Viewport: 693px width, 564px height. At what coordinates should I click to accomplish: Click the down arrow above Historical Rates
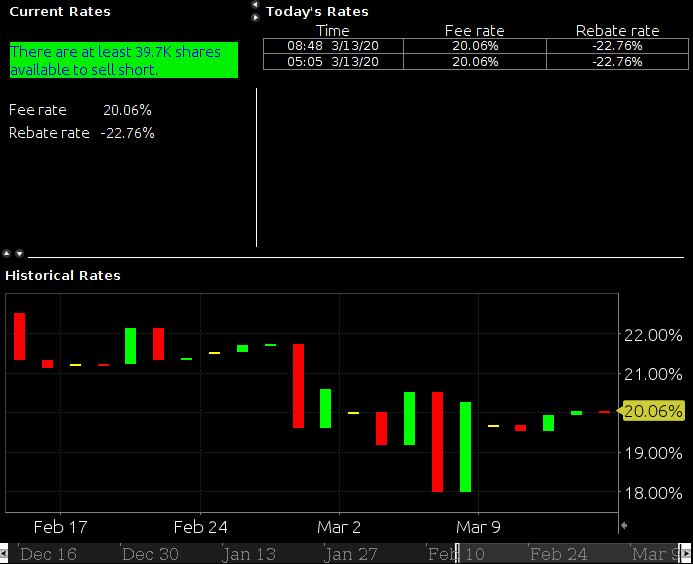pos(19,253)
